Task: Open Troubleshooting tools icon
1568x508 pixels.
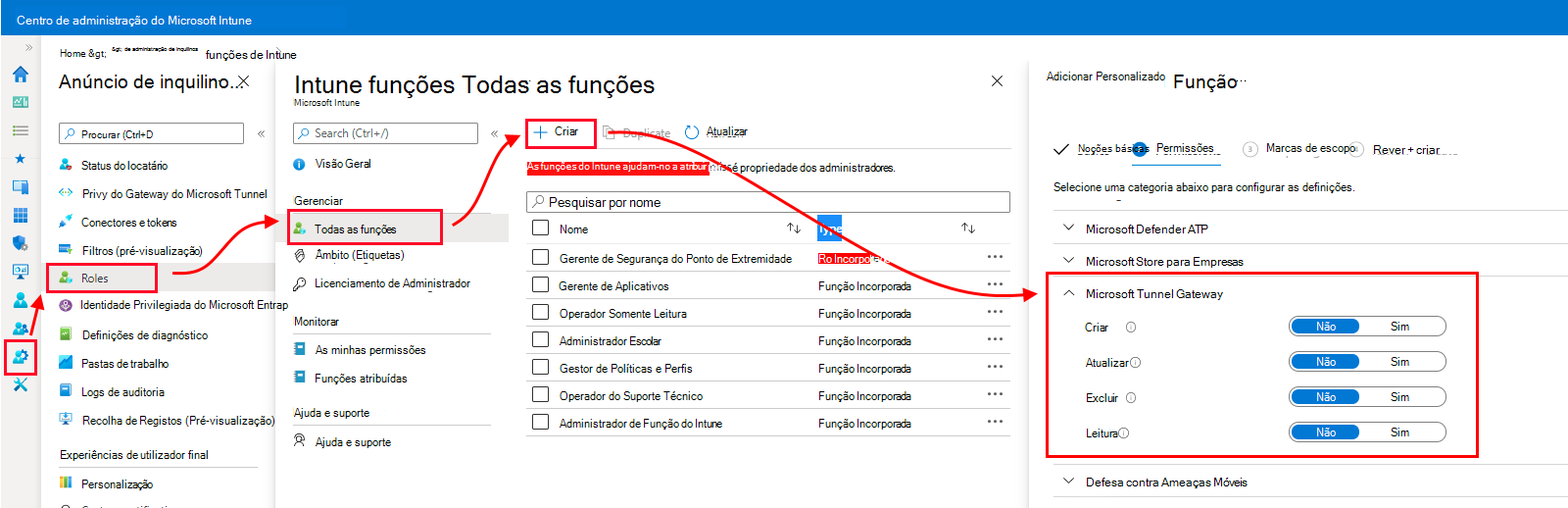Action: [20, 385]
